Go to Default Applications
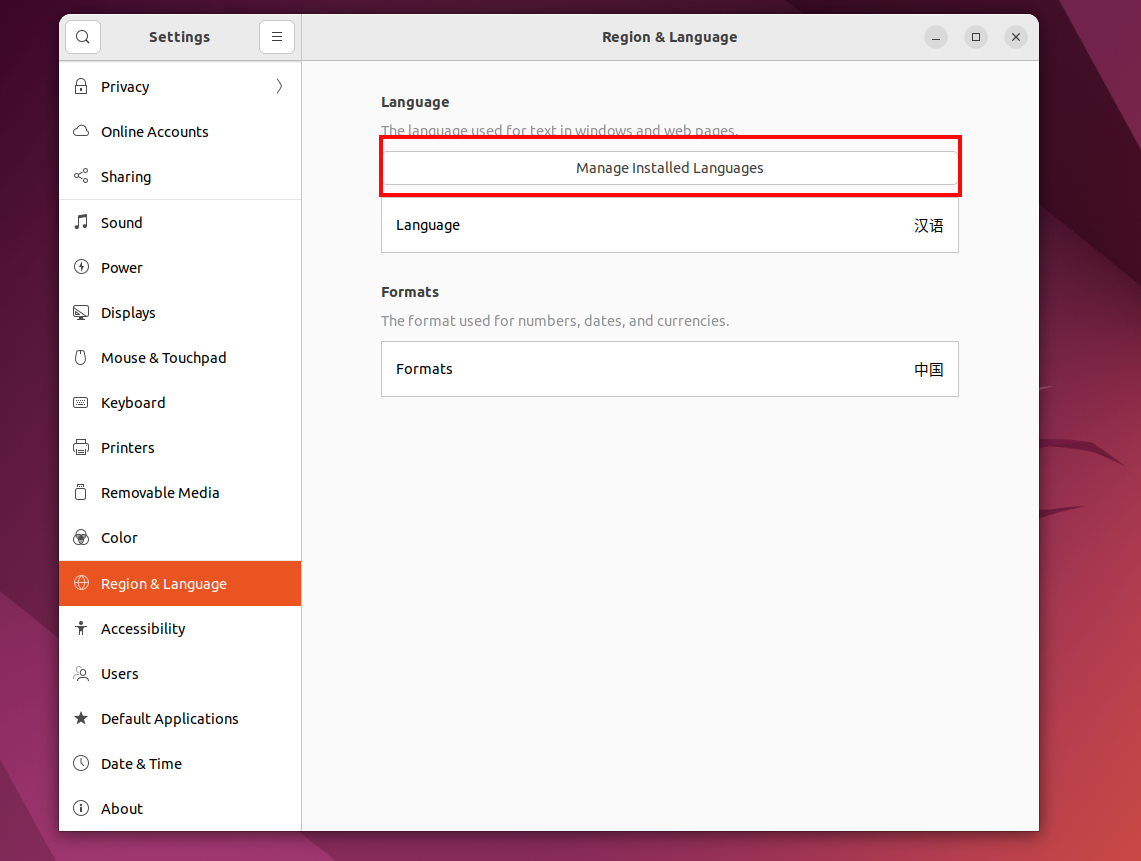The width and height of the screenshot is (1141, 861). click(x=180, y=719)
